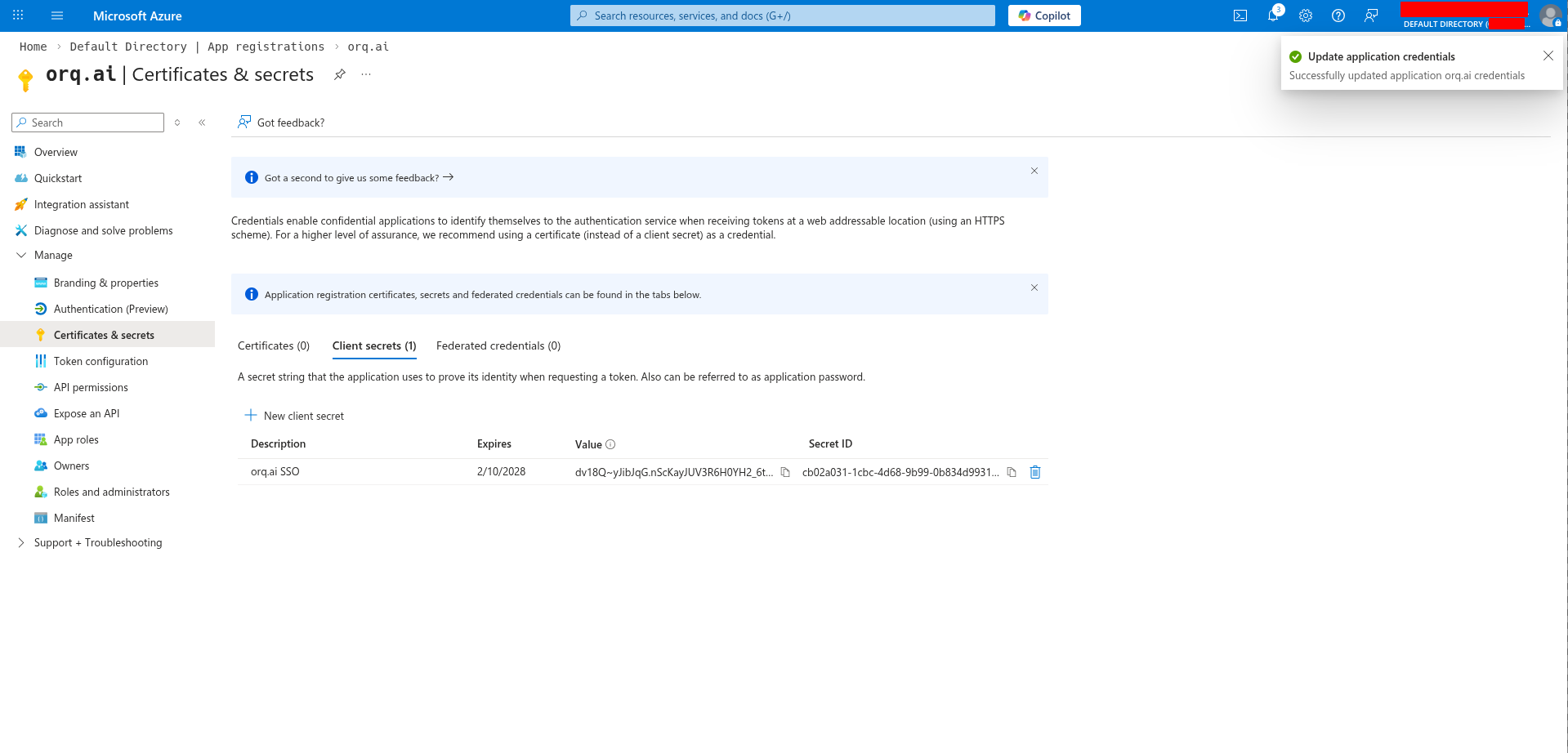Collapse the left navigation with the double chevron
The width and height of the screenshot is (1568, 753).
tap(202, 123)
